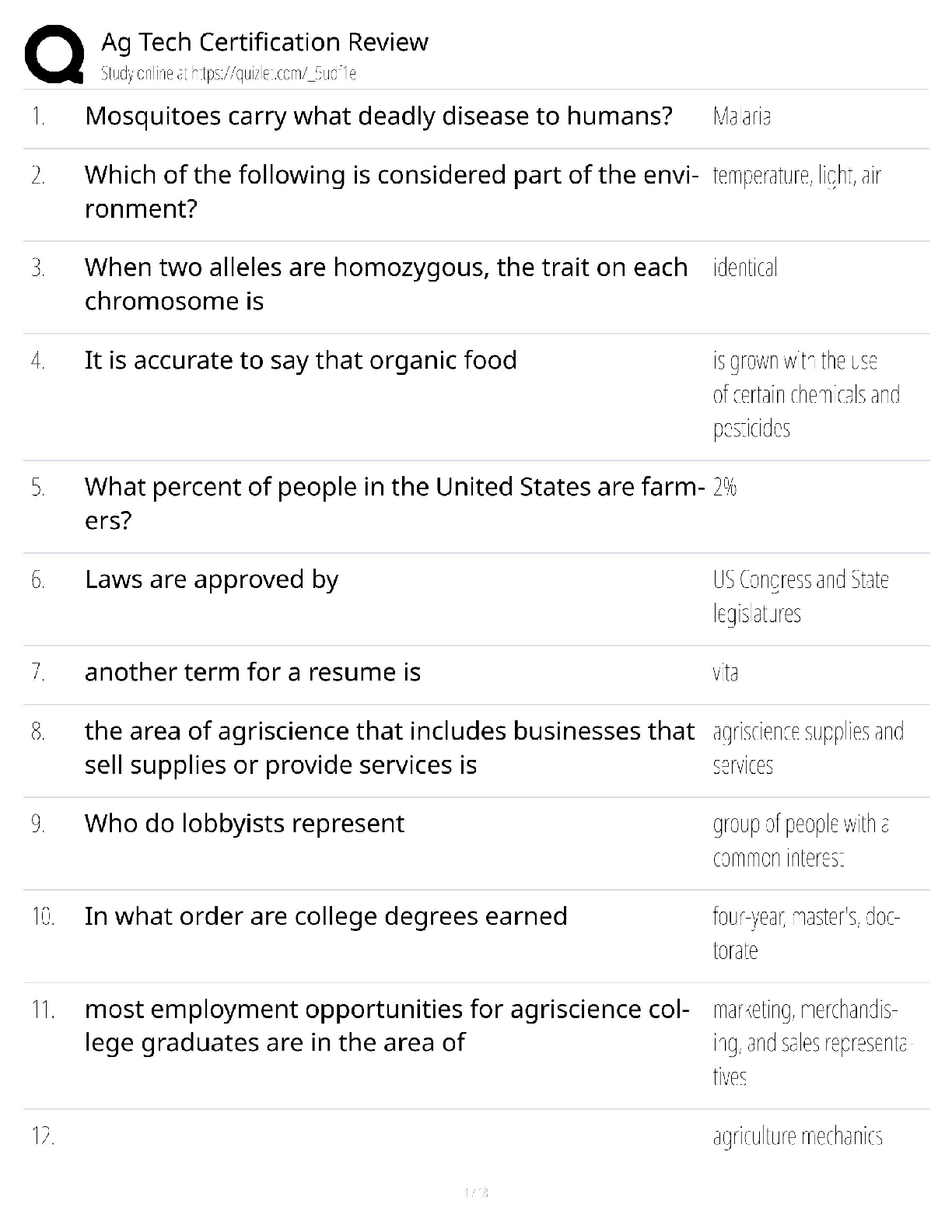952x1232 pixels.
Task: Click the page number indicator at bottom
Action: point(475,1192)
